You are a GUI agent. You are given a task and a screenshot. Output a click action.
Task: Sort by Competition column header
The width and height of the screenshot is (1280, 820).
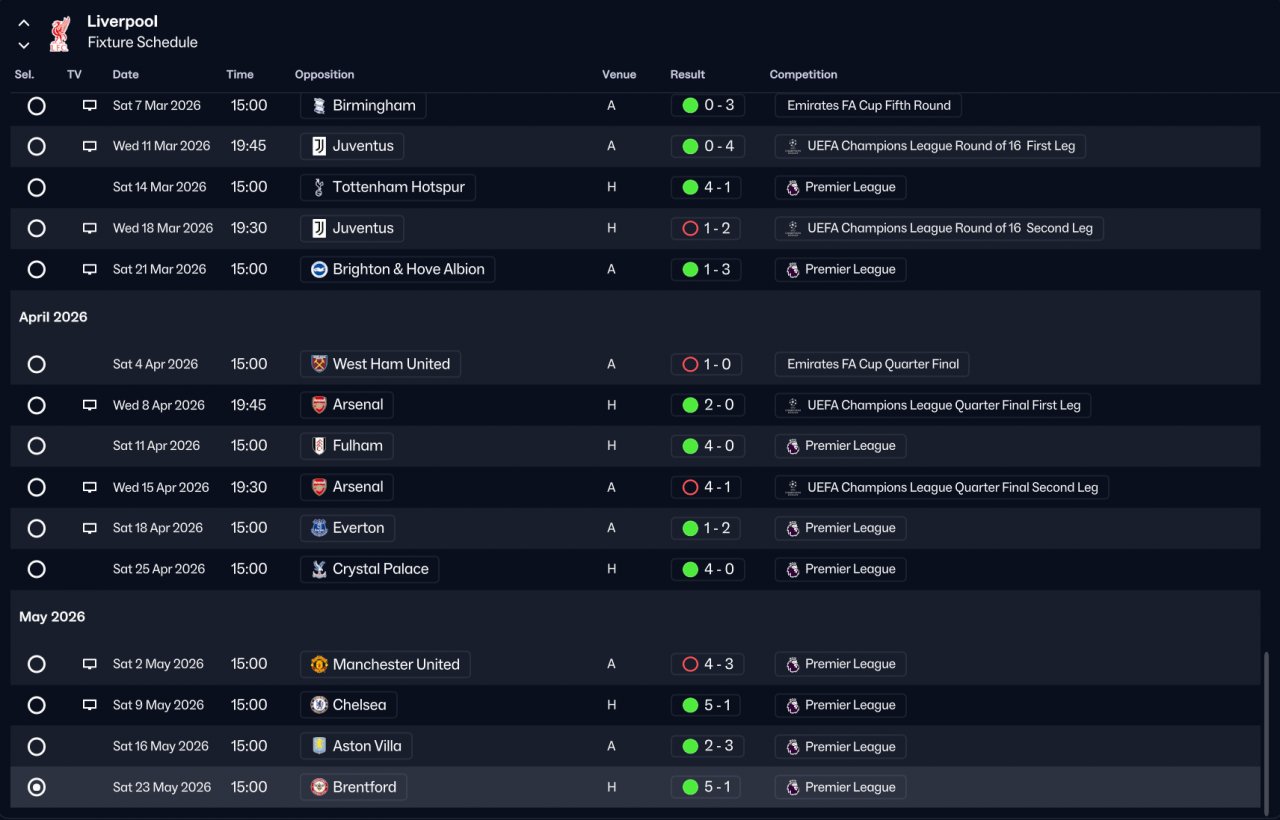803,75
